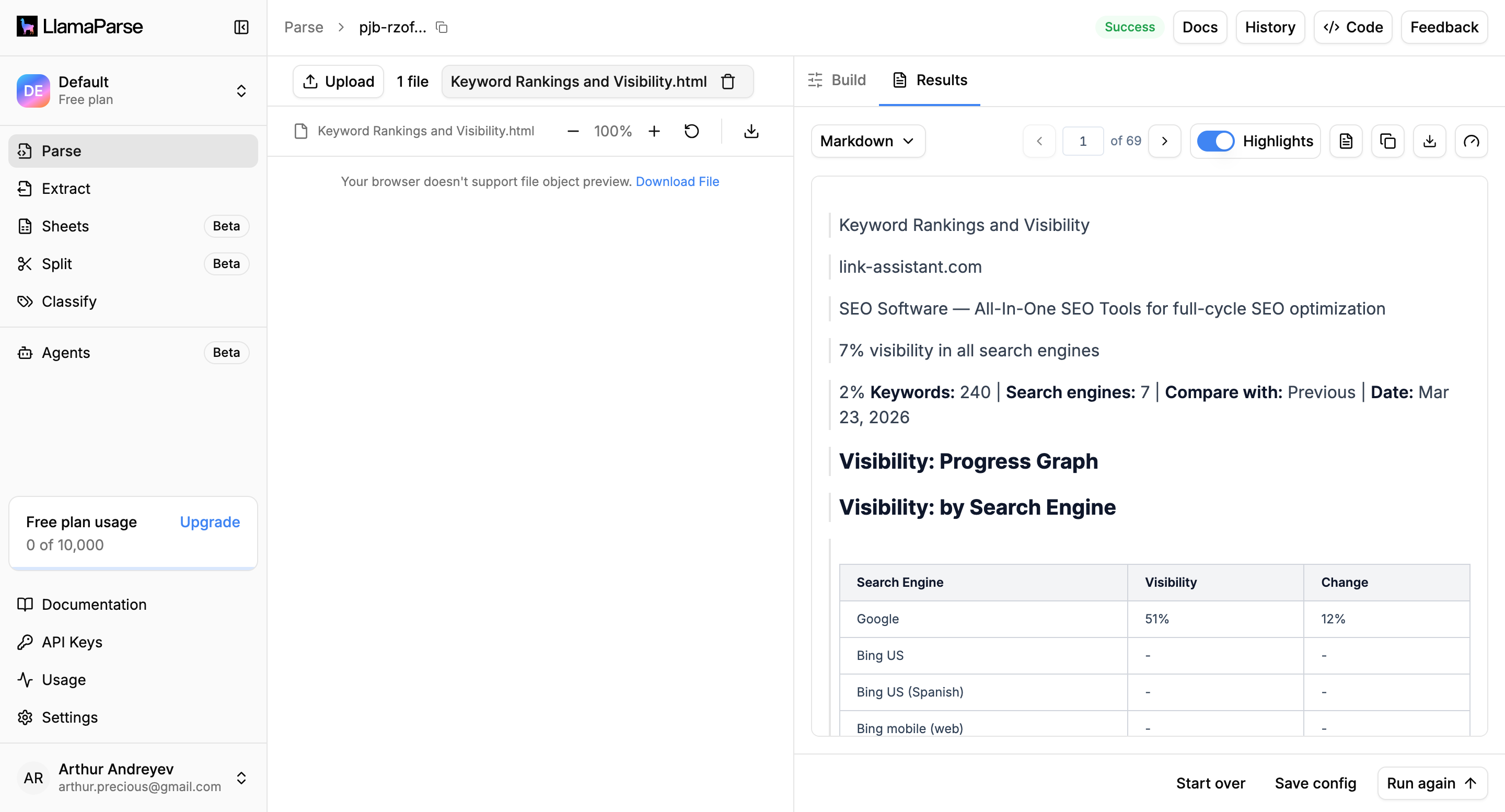Go to next results page
Viewport: 1505px width, 812px height.
coord(1164,141)
